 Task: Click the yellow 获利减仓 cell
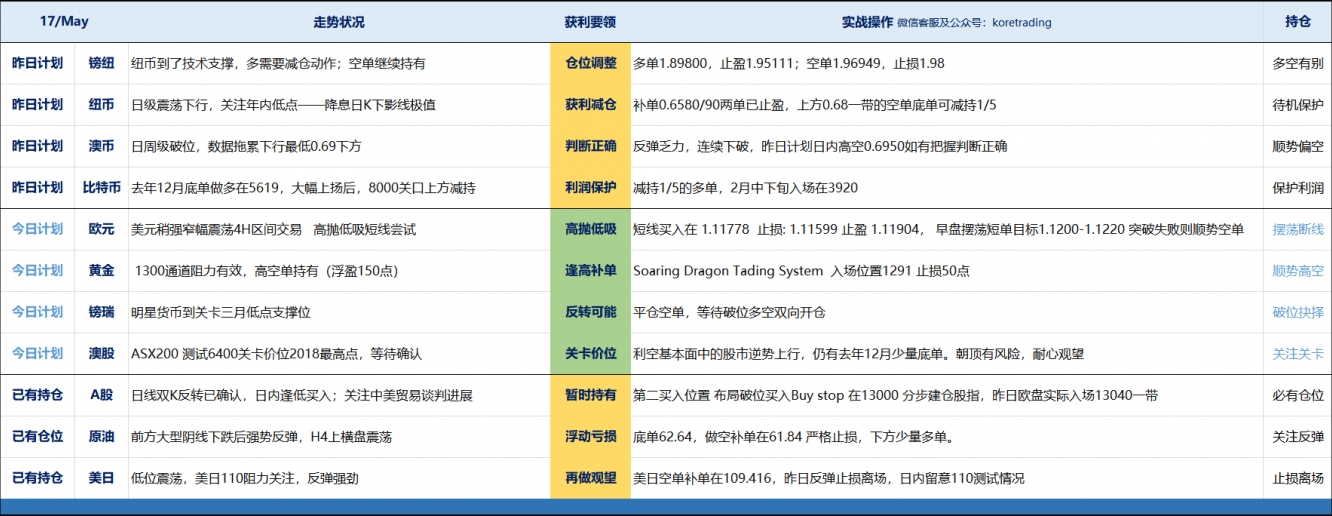(x=590, y=104)
